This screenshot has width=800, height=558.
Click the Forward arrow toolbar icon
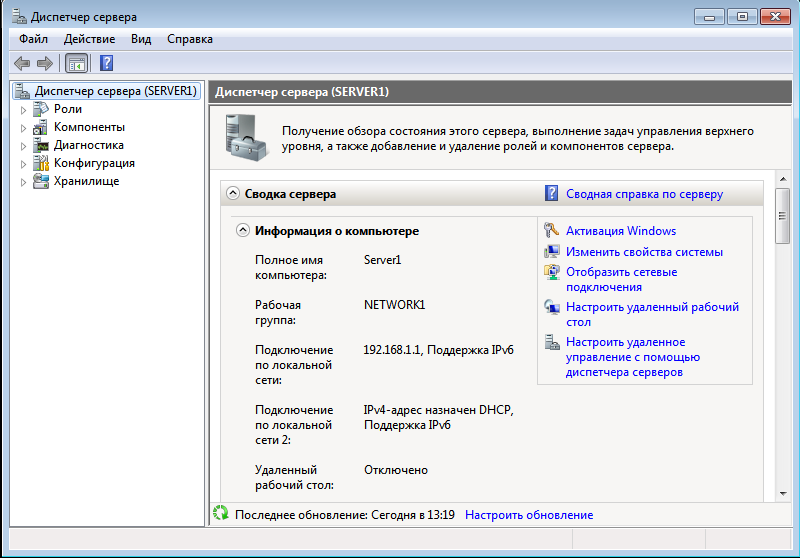tap(45, 64)
